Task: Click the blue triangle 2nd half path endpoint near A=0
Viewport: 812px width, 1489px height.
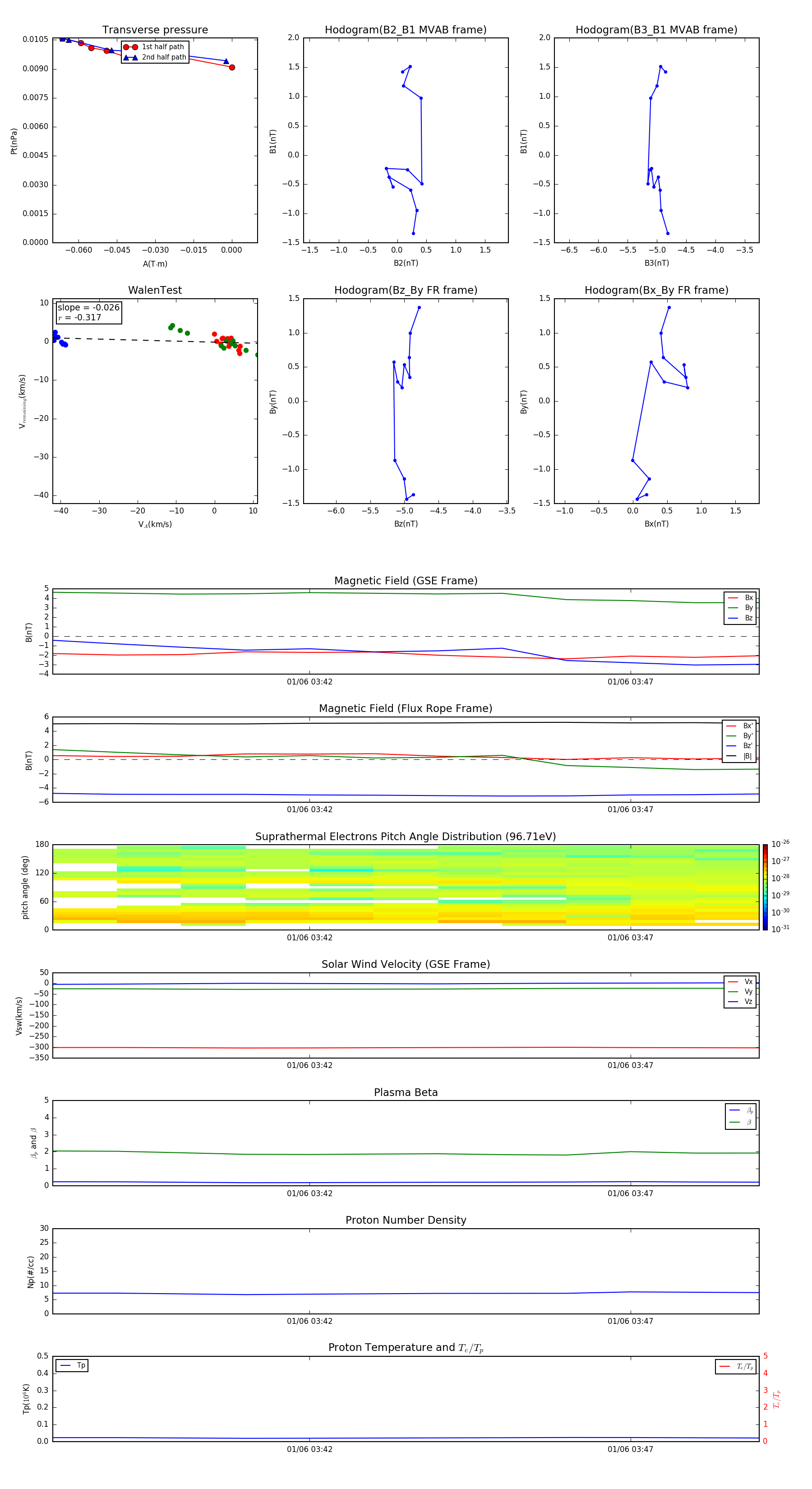Action: pos(226,61)
